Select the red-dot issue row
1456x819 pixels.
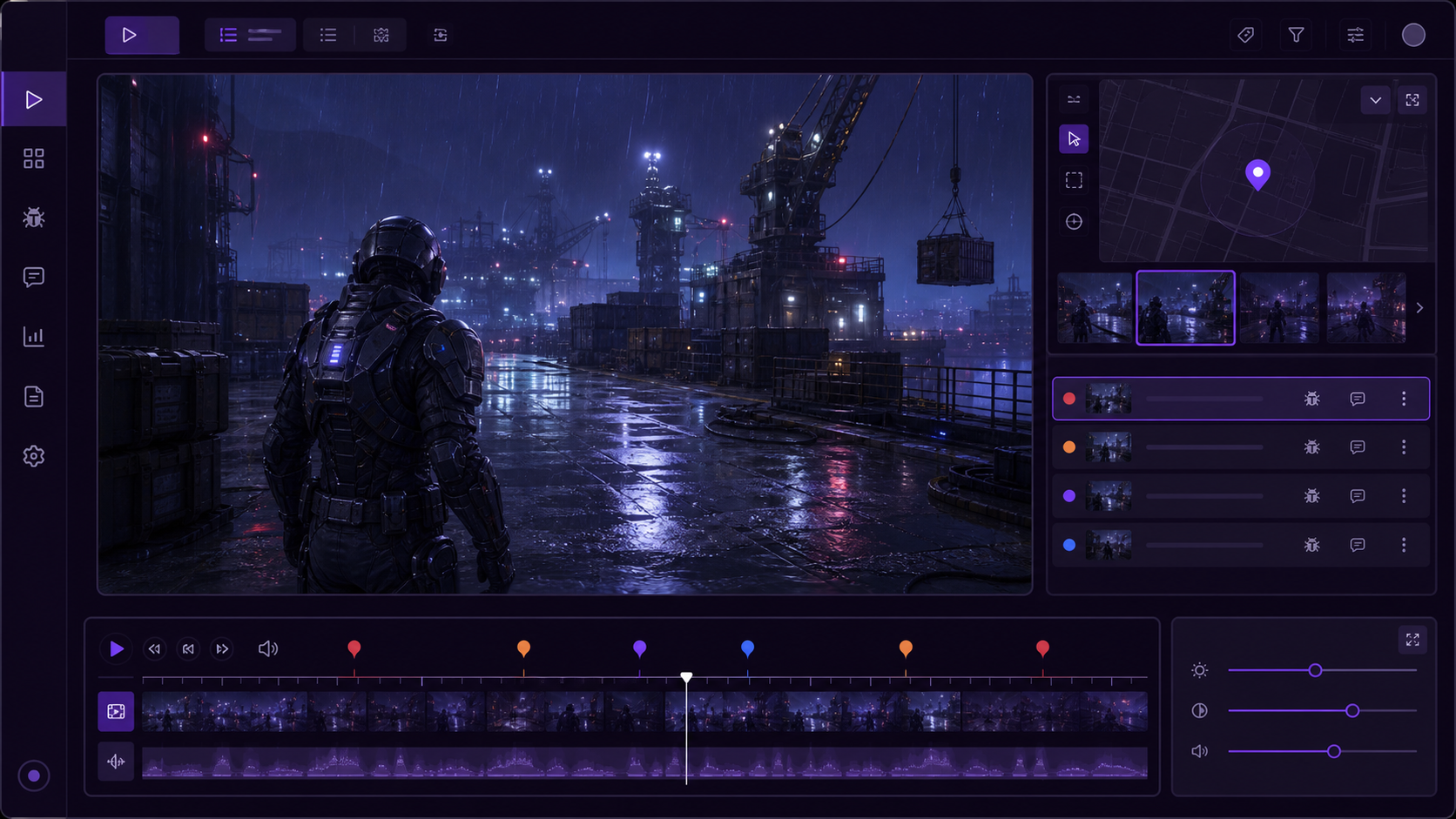pyautogui.click(x=1241, y=399)
